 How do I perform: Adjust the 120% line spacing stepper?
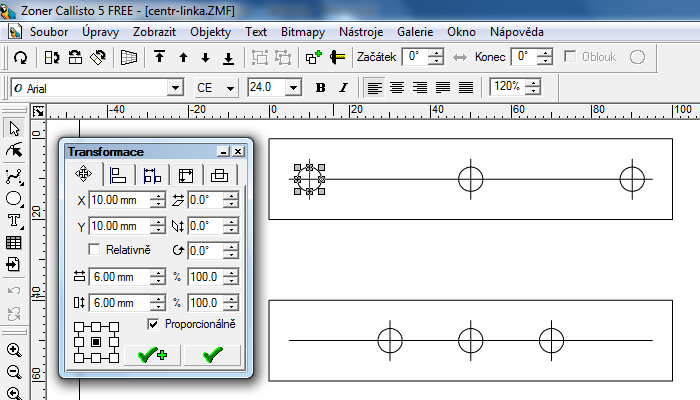tap(533, 86)
